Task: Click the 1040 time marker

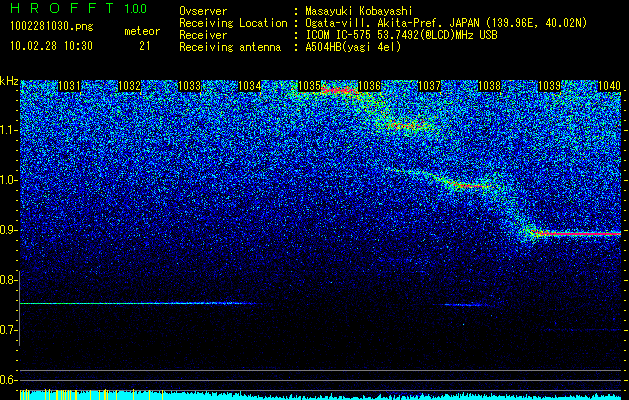Action: tap(609, 86)
